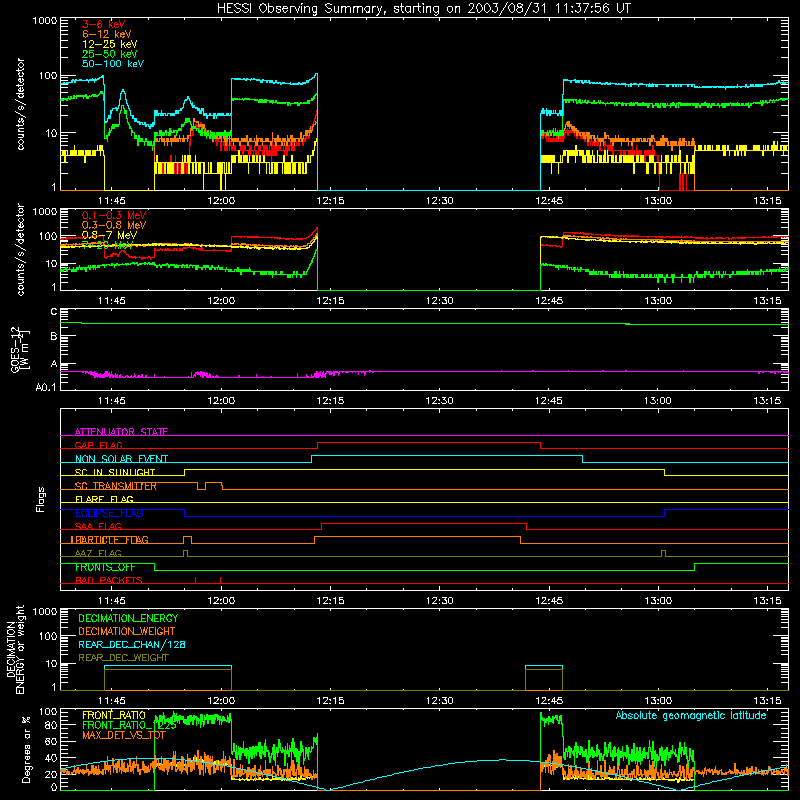800x800 pixels.
Task: Select the 0.3-0.8 MeV legend label
Action: [x=114, y=225]
